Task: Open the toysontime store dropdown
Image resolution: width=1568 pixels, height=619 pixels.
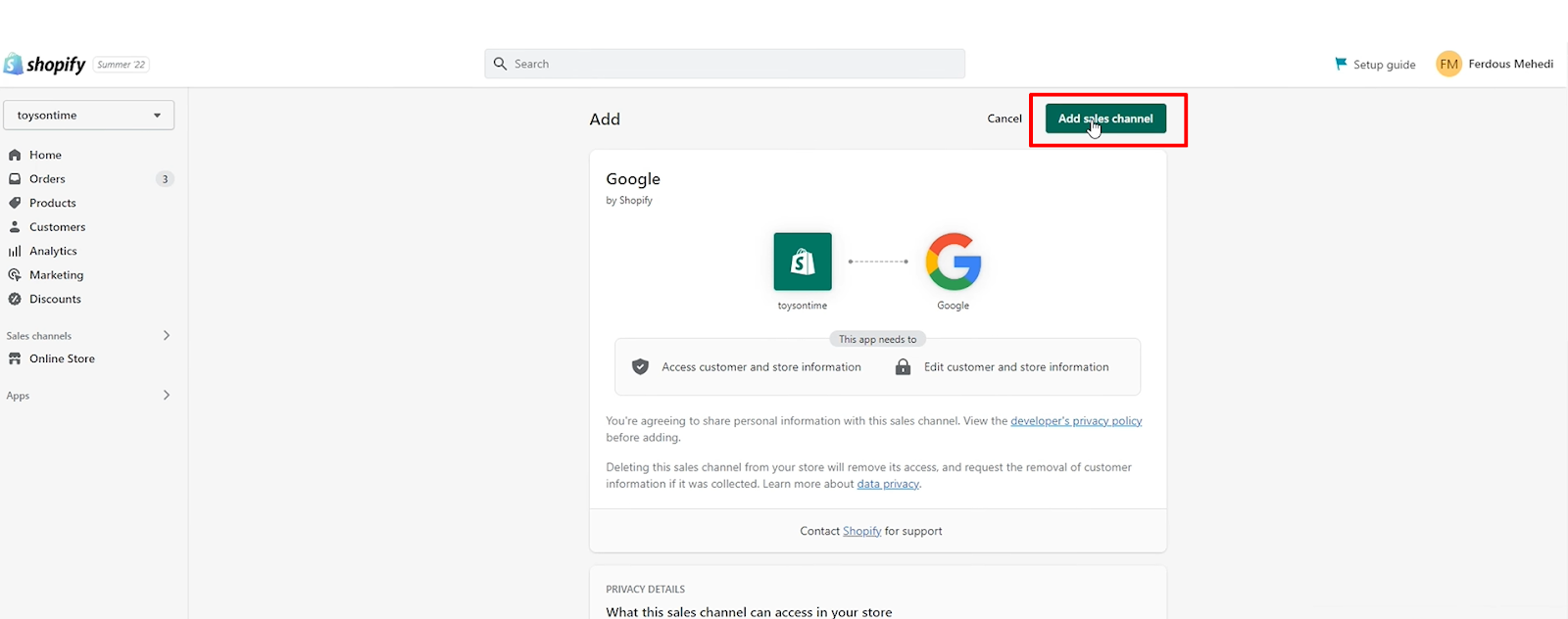Action: 89,115
